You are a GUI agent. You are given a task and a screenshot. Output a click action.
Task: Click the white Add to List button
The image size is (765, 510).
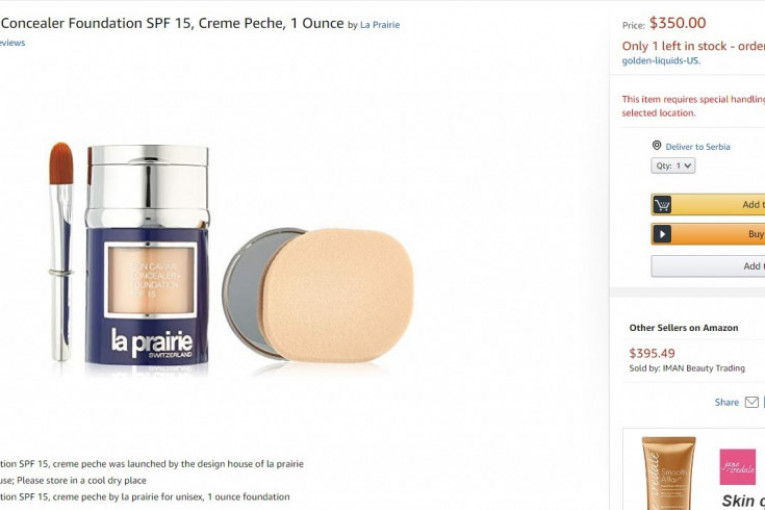(710, 266)
